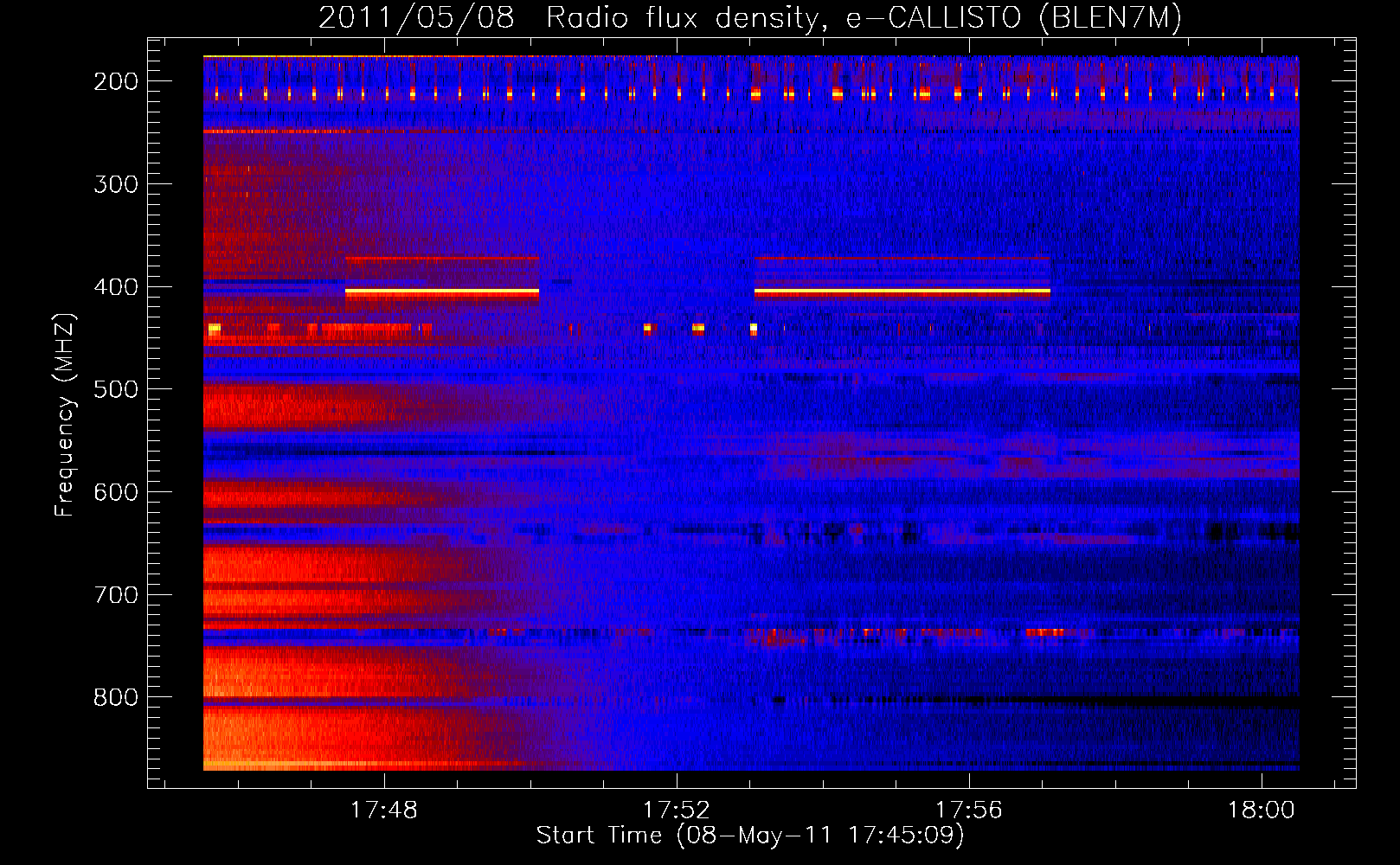Click the 600 frequency axis label
The height and width of the screenshot is (865, 1400).
click(116, 492)
